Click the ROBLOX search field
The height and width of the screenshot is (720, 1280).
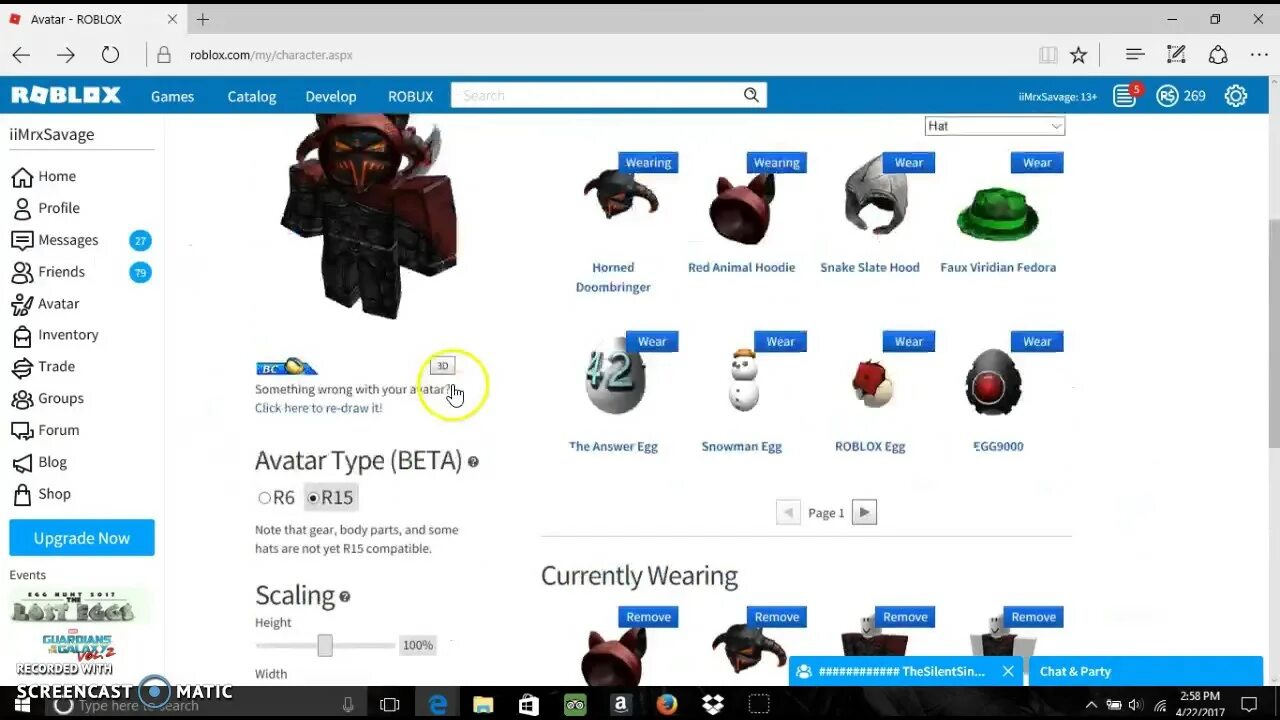pyautogui.click(x=598, y=95)
